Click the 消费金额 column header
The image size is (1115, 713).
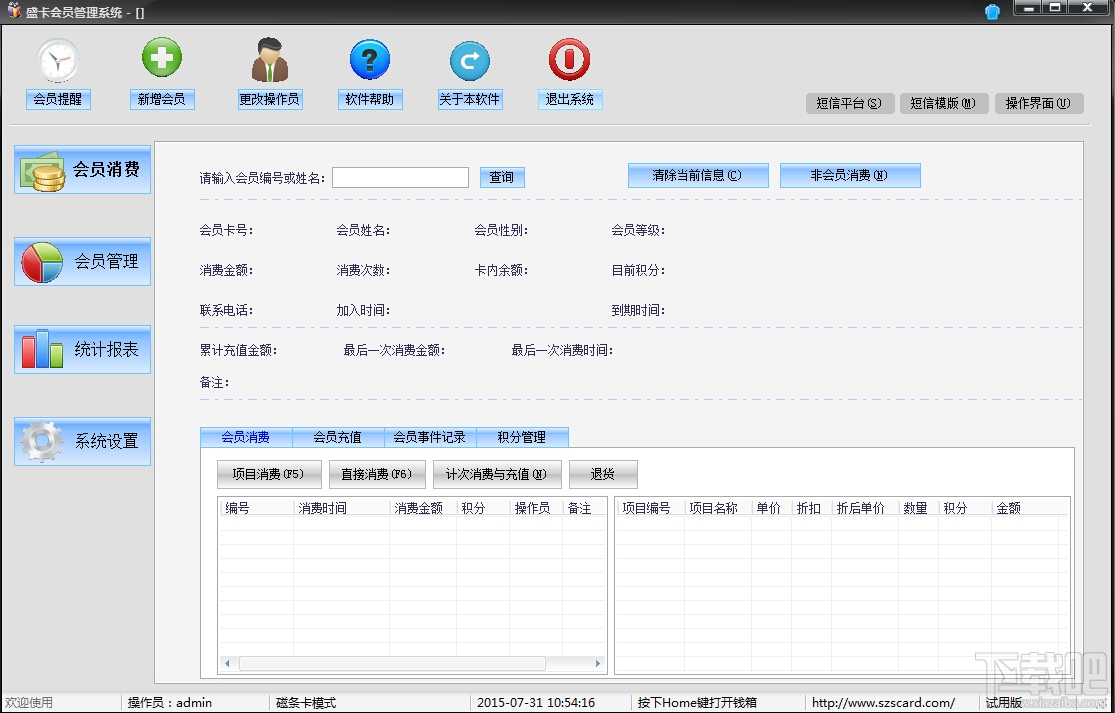pos(423,508)
